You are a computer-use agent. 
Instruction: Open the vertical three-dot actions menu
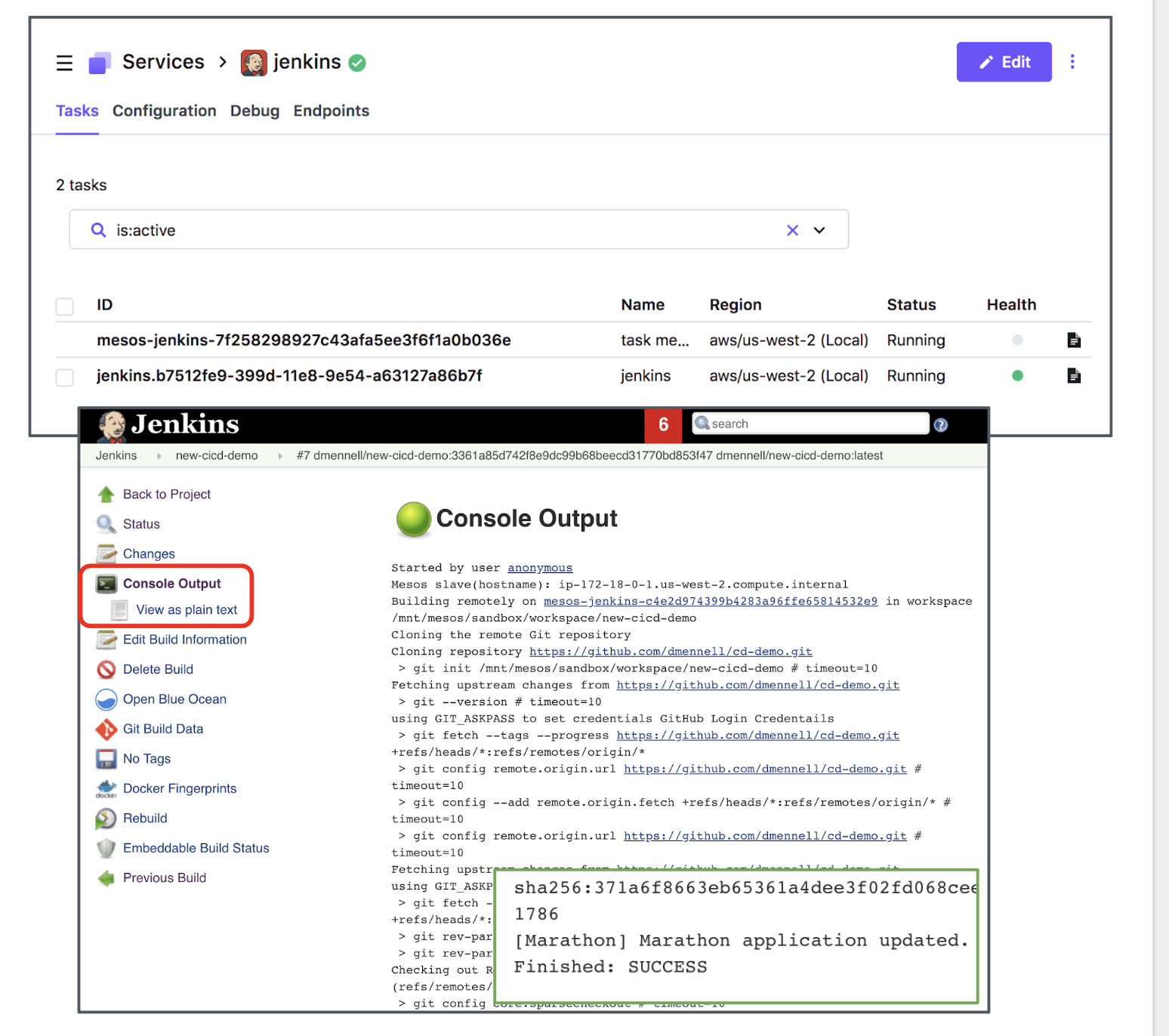1072,62
